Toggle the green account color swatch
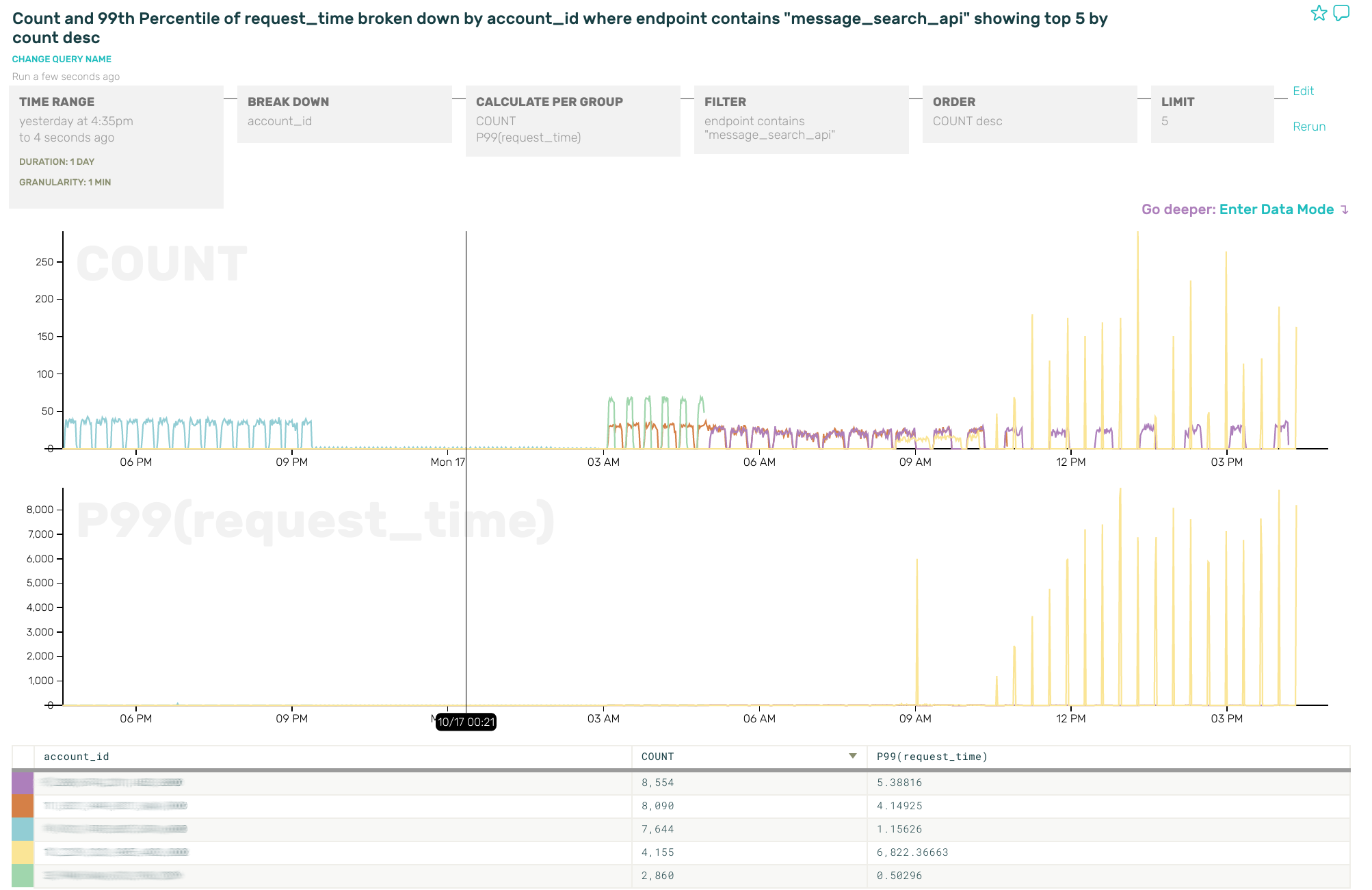The height and width of the screenshot is (890, 1372). tap(23, 876)
